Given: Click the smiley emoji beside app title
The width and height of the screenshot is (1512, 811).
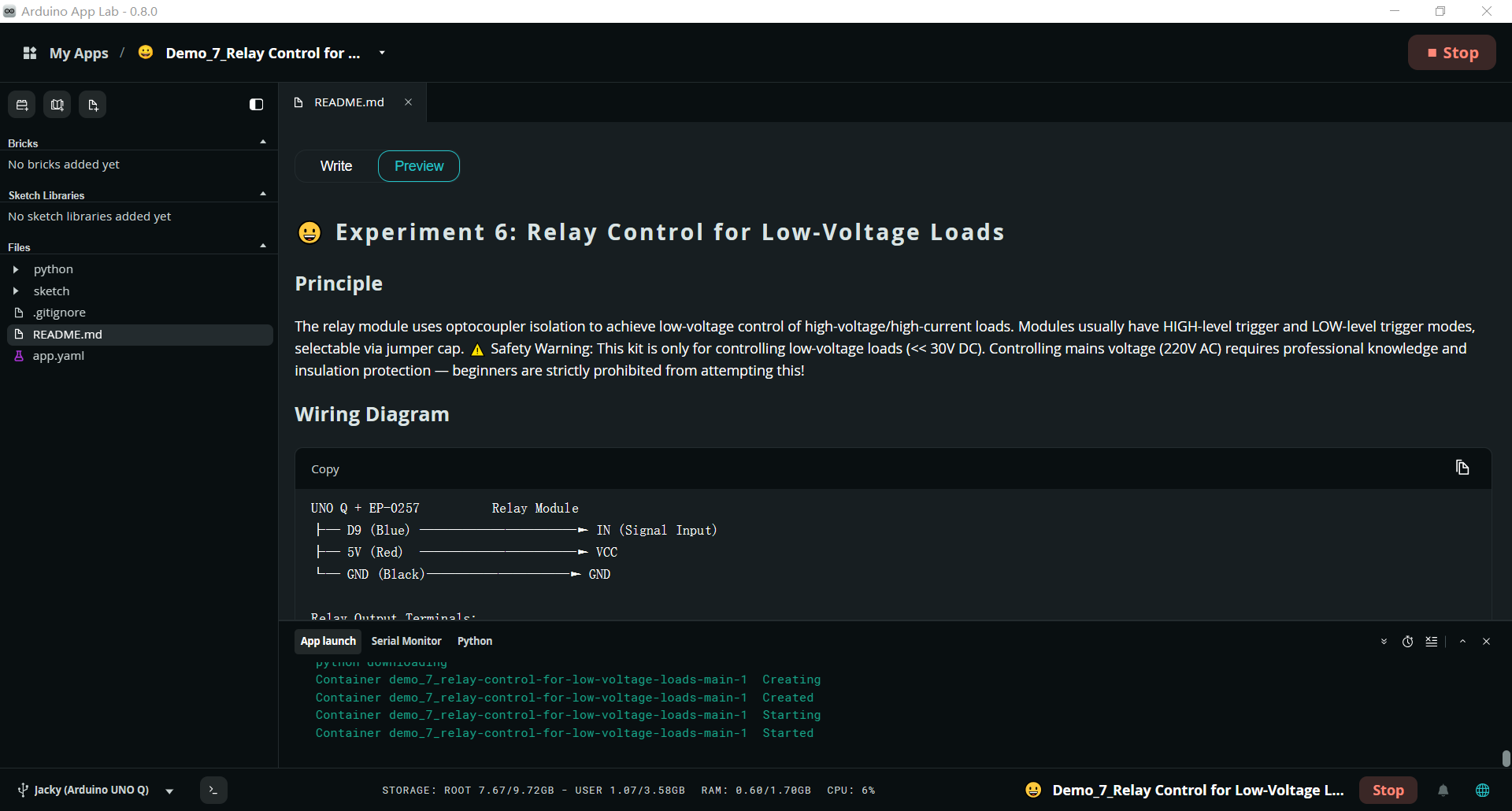Looking at the screenshot, I should 146,52.
